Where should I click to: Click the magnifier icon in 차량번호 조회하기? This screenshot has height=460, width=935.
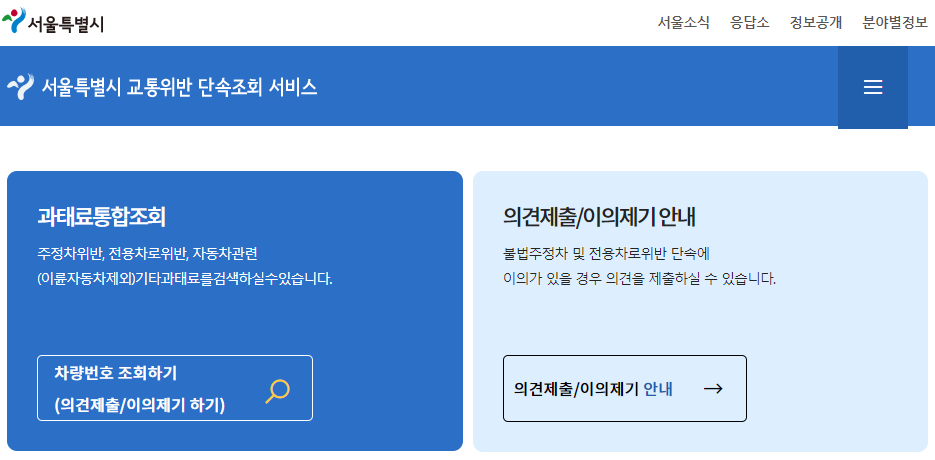tap(277, 391)
